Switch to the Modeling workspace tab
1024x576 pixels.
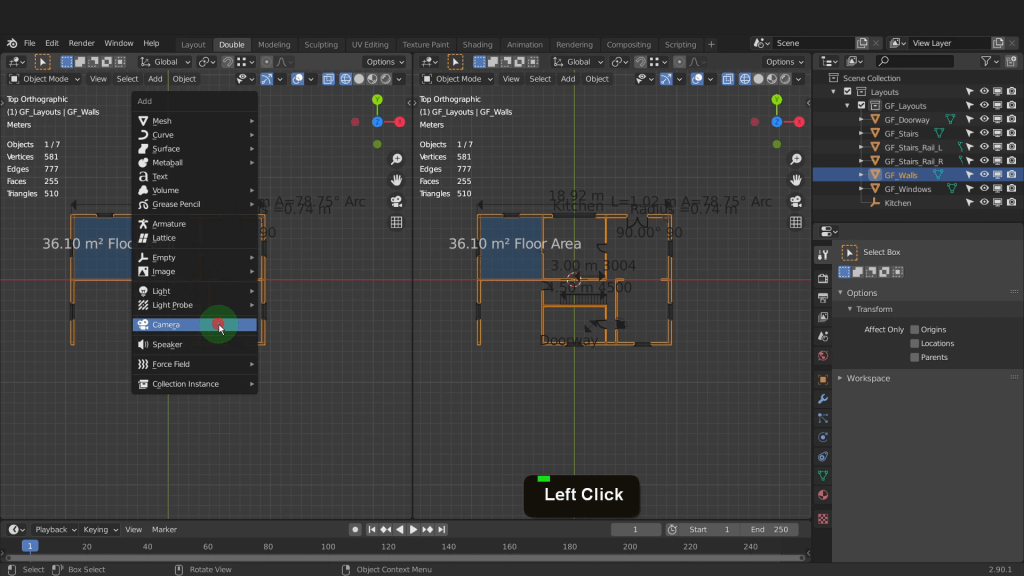[x=274, y=44]
